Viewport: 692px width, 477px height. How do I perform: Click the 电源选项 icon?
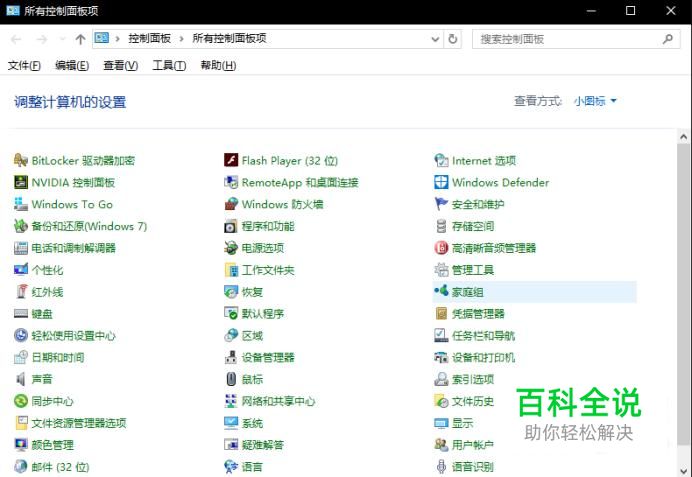pyautogui.click(x=231, y=248)
